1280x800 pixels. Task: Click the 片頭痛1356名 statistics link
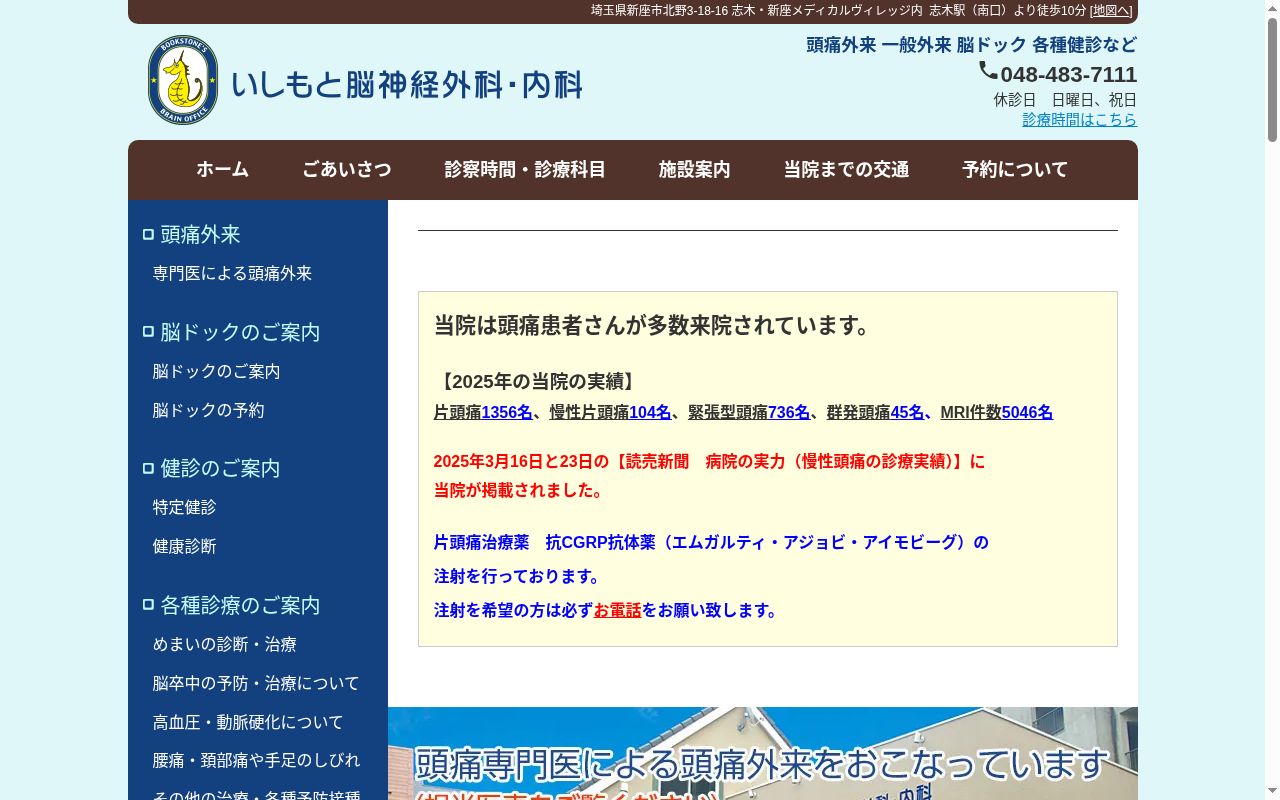click(x=483, y=413)
